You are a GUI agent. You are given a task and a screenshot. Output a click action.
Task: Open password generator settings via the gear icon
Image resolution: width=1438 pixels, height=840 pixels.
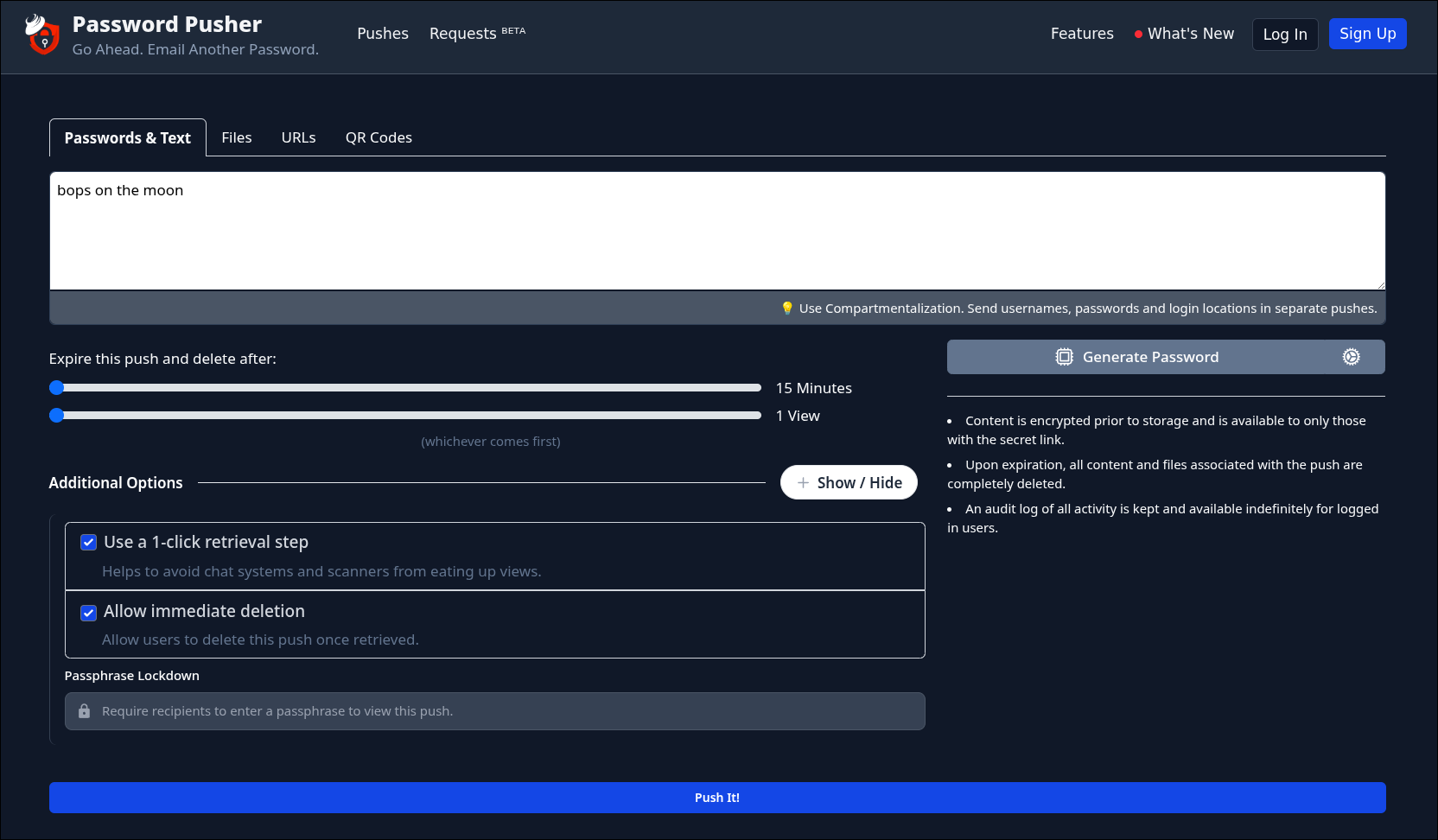[1351, 356]
